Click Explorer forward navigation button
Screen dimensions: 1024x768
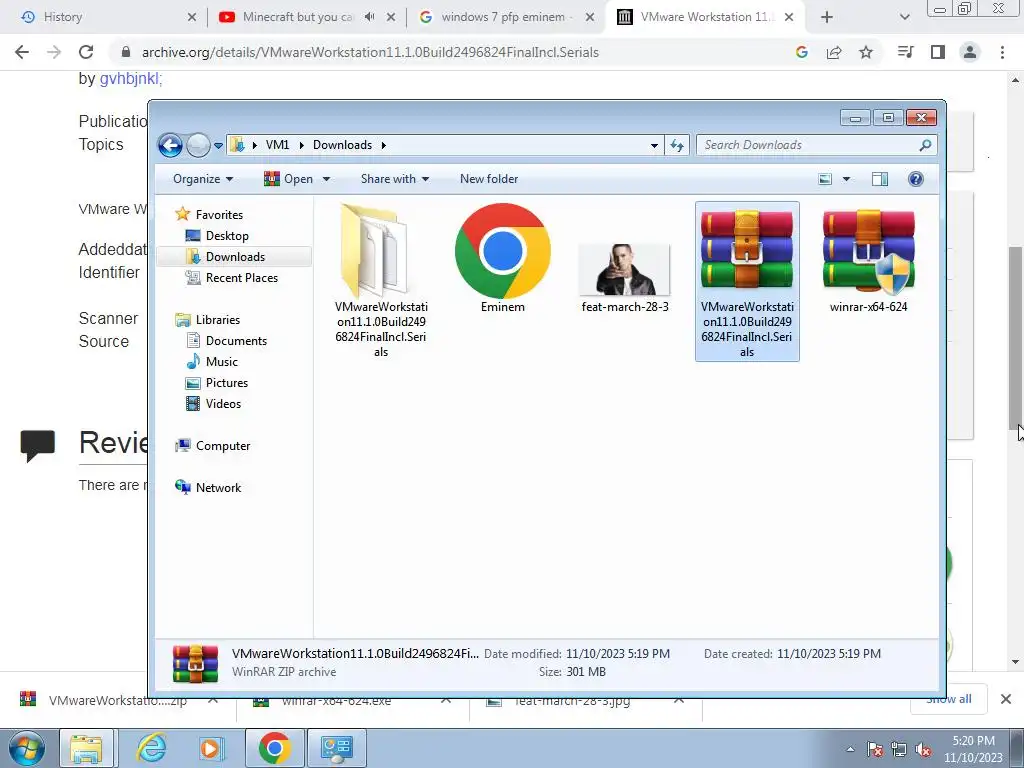coord(198,145)
